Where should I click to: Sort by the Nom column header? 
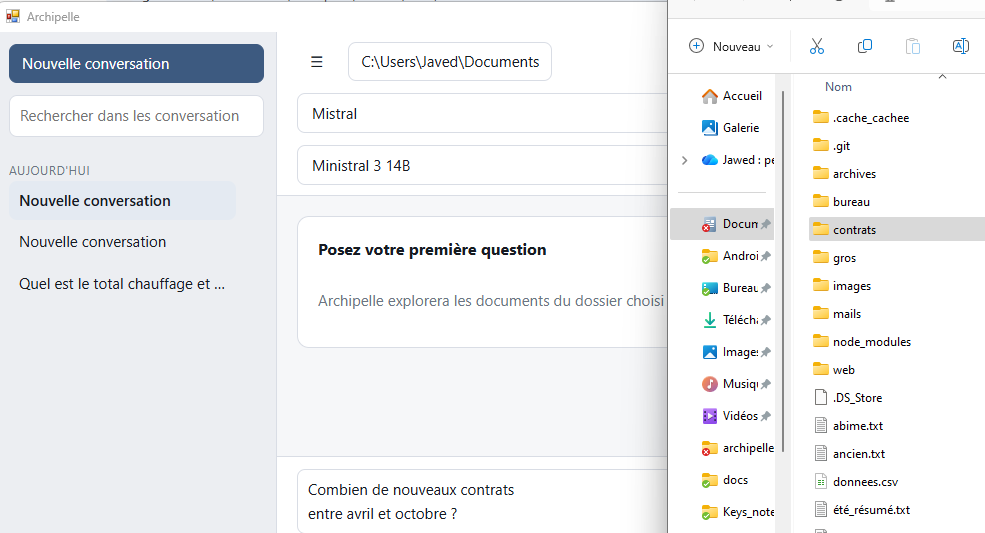point(838,87)
